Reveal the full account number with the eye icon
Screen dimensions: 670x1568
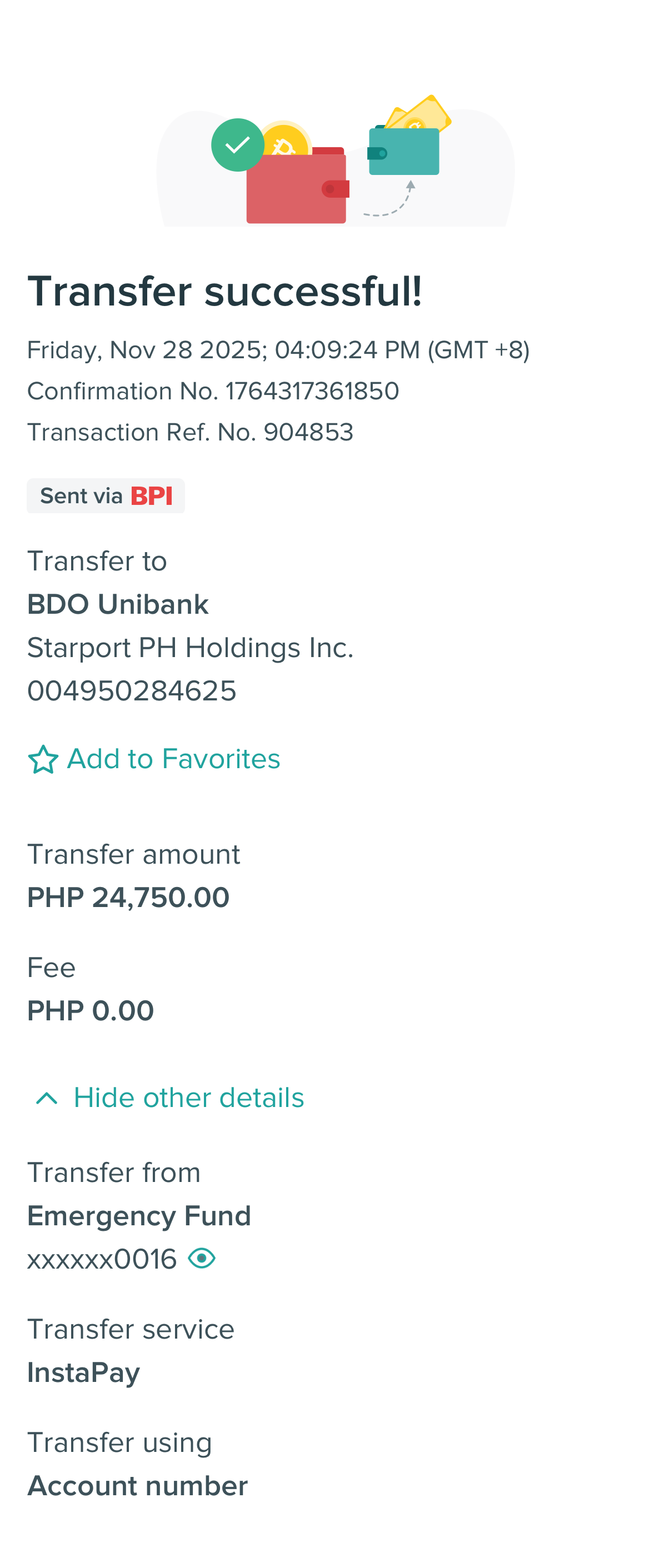pos(202,1258)
